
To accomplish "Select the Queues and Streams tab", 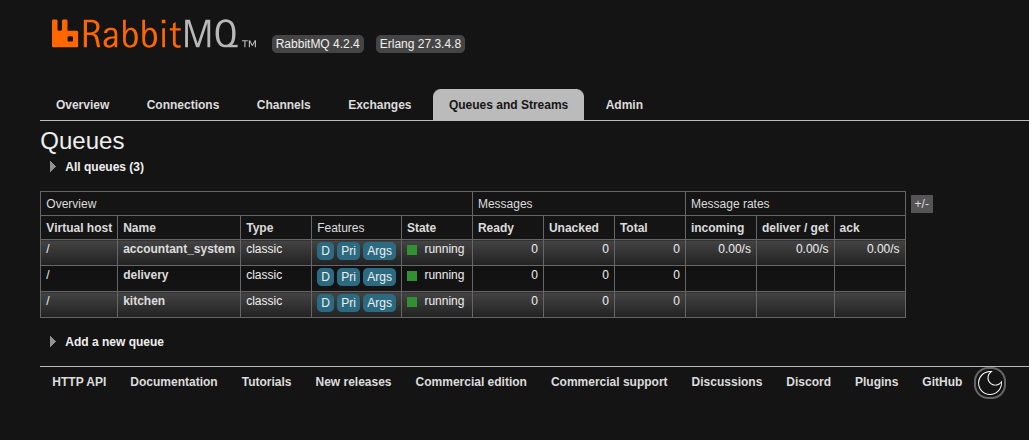I will [x=509, y=105].
